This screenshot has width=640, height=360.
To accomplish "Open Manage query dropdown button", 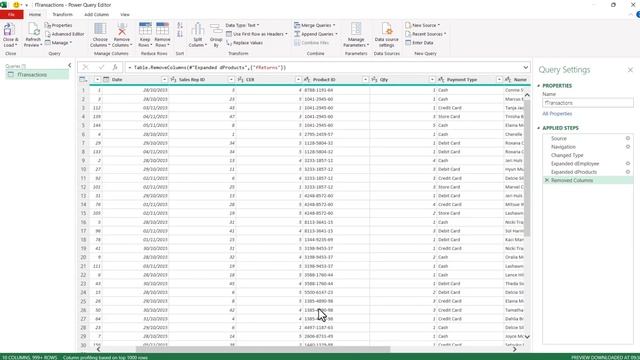I will [58, 43].
